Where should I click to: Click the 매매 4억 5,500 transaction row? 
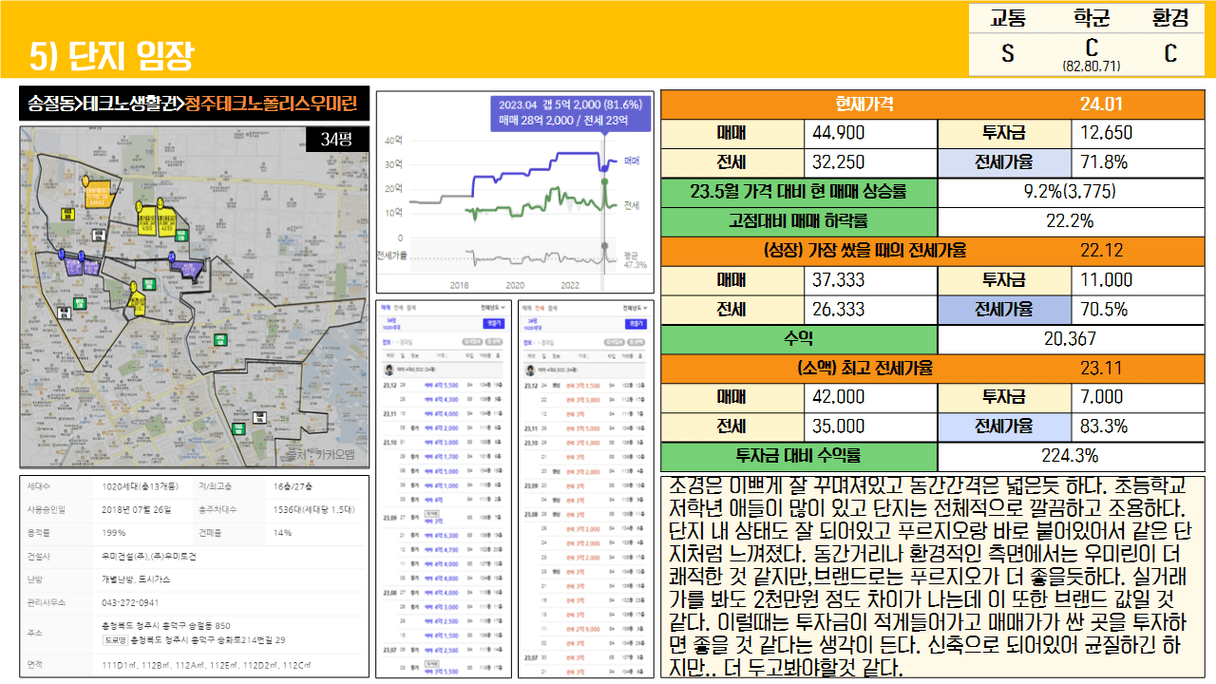coord(443,385)
